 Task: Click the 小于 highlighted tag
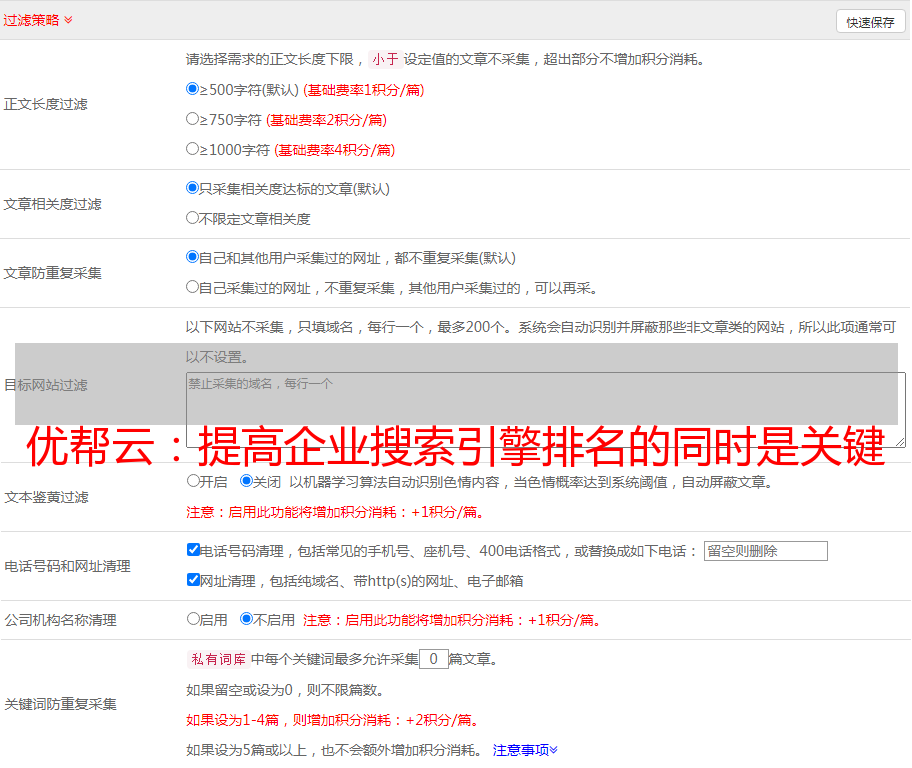point(386,59)
